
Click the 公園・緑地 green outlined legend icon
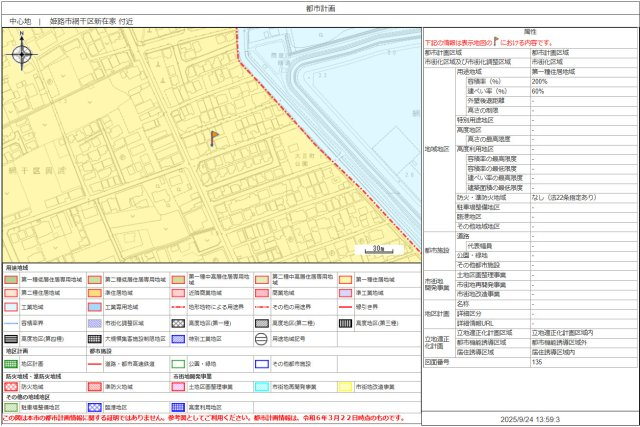click(x=179, y=365)
